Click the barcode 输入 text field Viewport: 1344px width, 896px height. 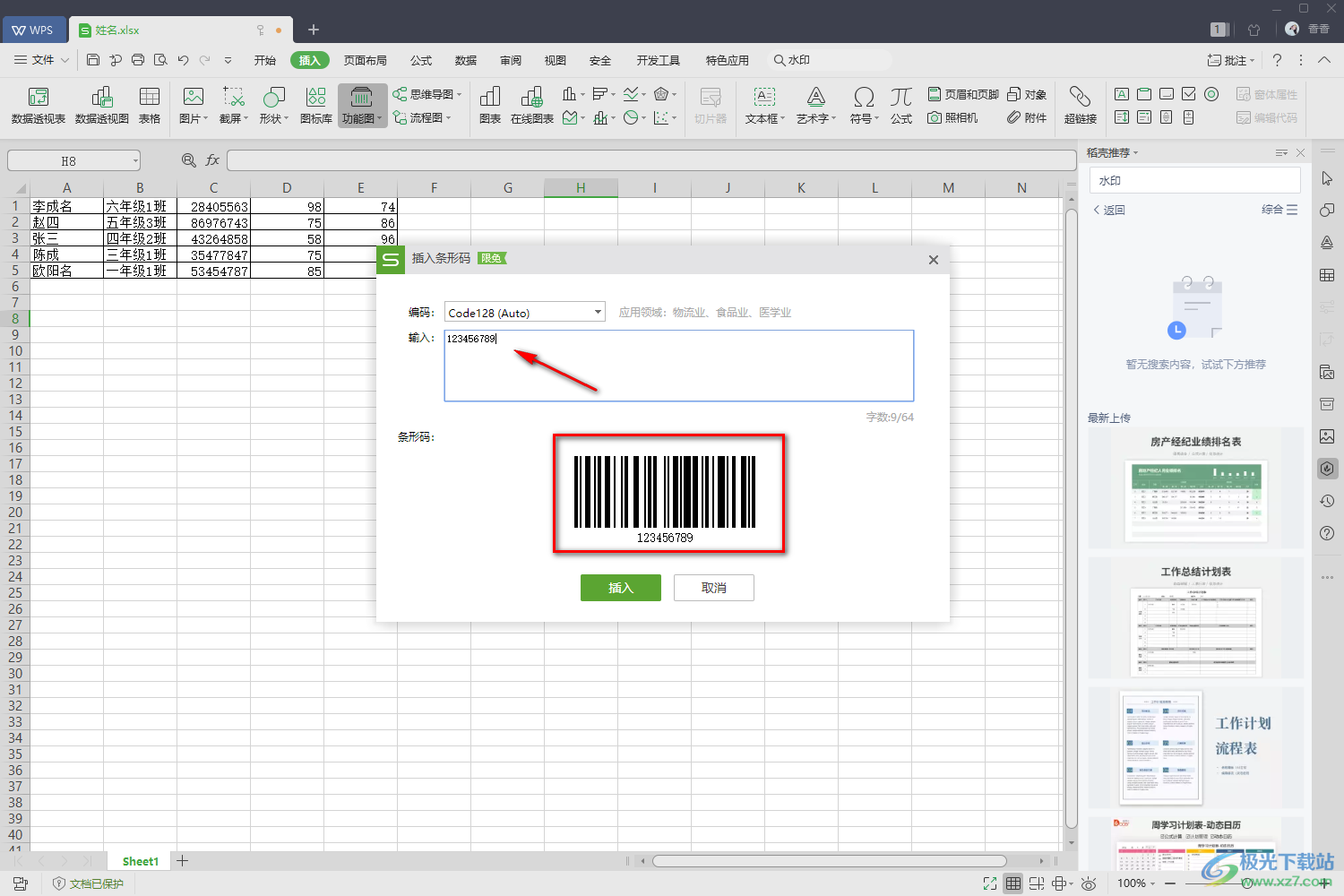(x=678, y=366)
